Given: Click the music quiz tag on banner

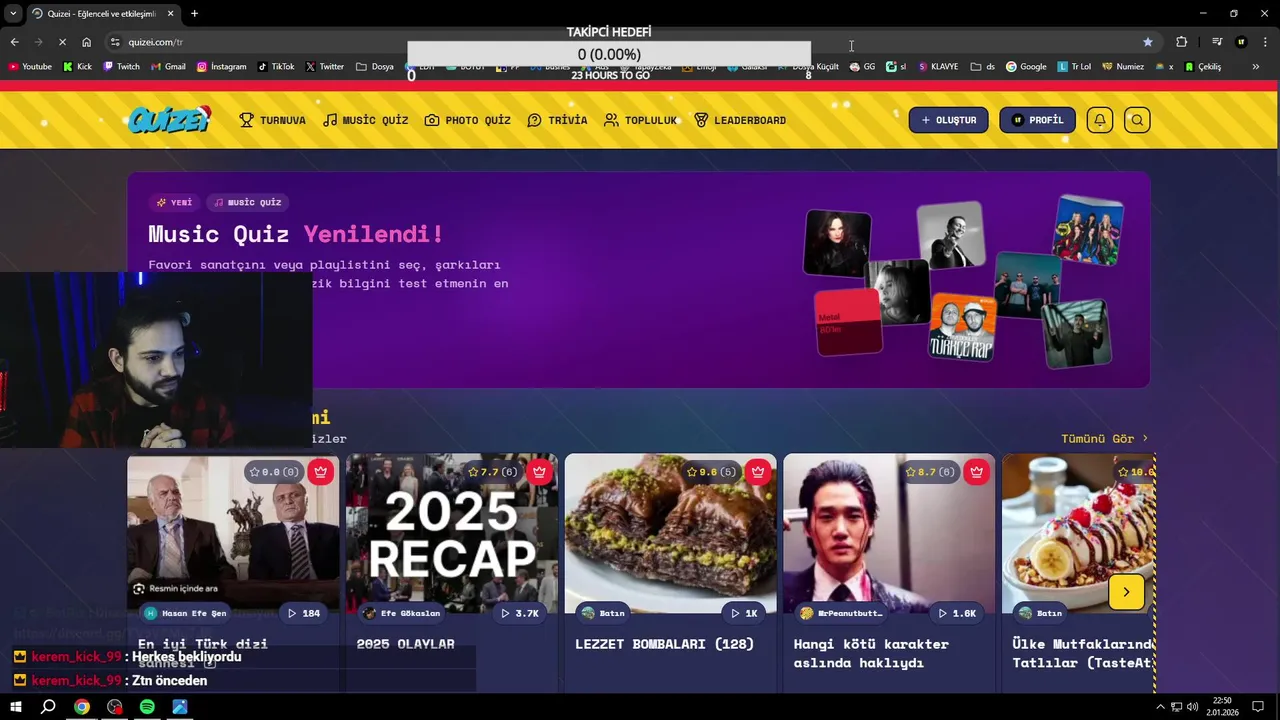Looking at the screenshot, I should [x=248, y=202].
